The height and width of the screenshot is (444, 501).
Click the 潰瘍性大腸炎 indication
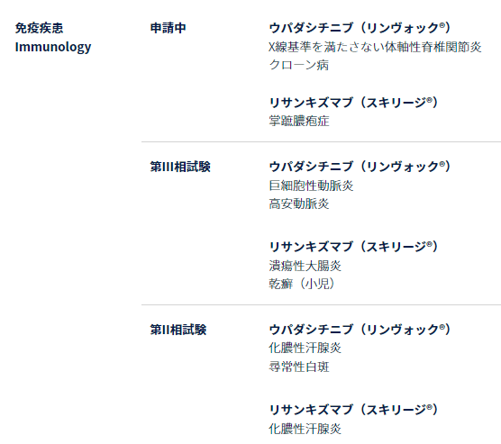pos(305,266)
